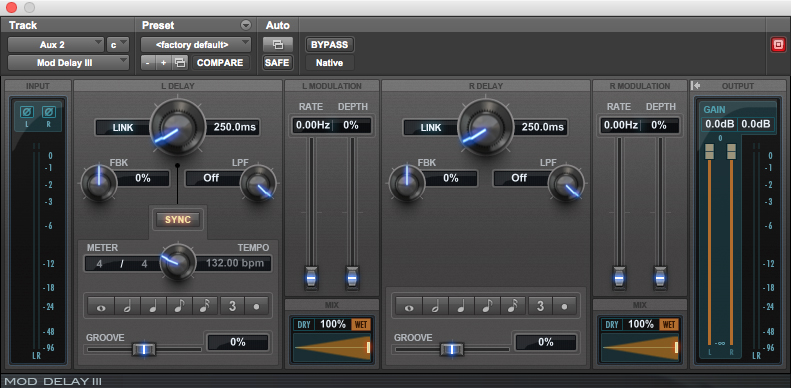Open the Mod Delay III insert selector
Image resolution: width=791 pixels, height=388 pixels.
coord(68,63)
